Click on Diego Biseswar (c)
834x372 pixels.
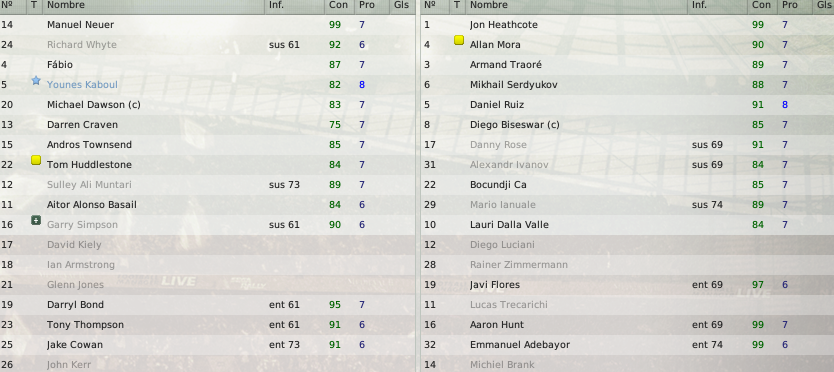point(515,125)
